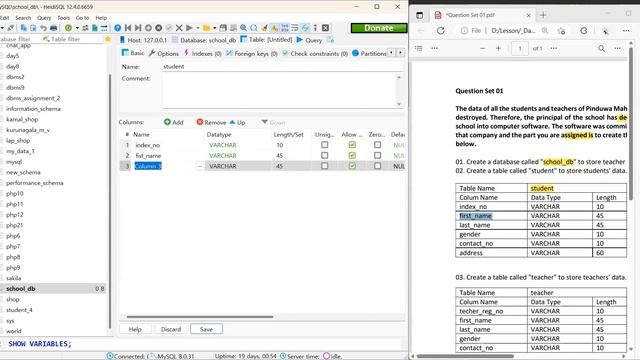Open the Run SQL dropdown arrow
Viewport: 640px width, 360px height.
click(x=198, y=28)
